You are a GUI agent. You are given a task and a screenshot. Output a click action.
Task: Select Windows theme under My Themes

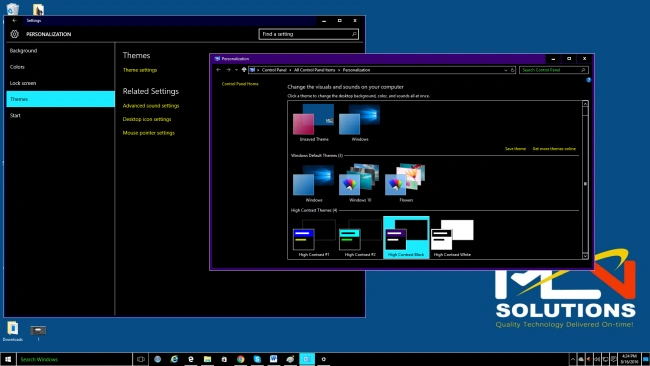(360, 123)
